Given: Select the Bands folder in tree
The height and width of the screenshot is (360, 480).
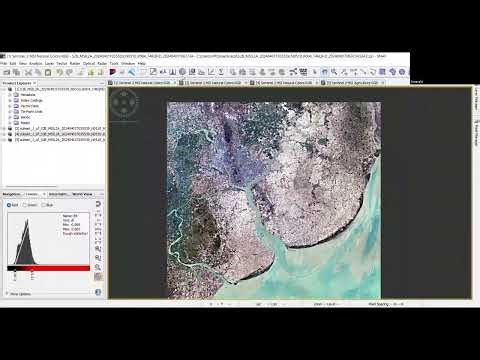Looking at the screenshot, I should (x=25, y=117).
